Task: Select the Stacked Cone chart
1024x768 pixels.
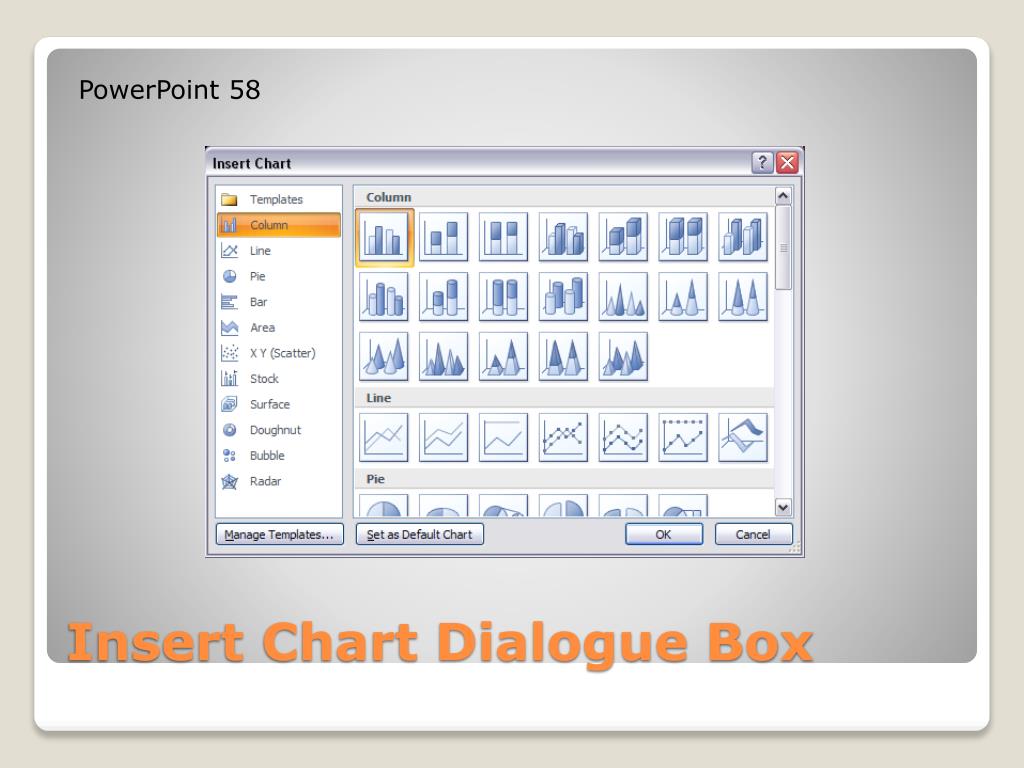Action: [683, 296]
